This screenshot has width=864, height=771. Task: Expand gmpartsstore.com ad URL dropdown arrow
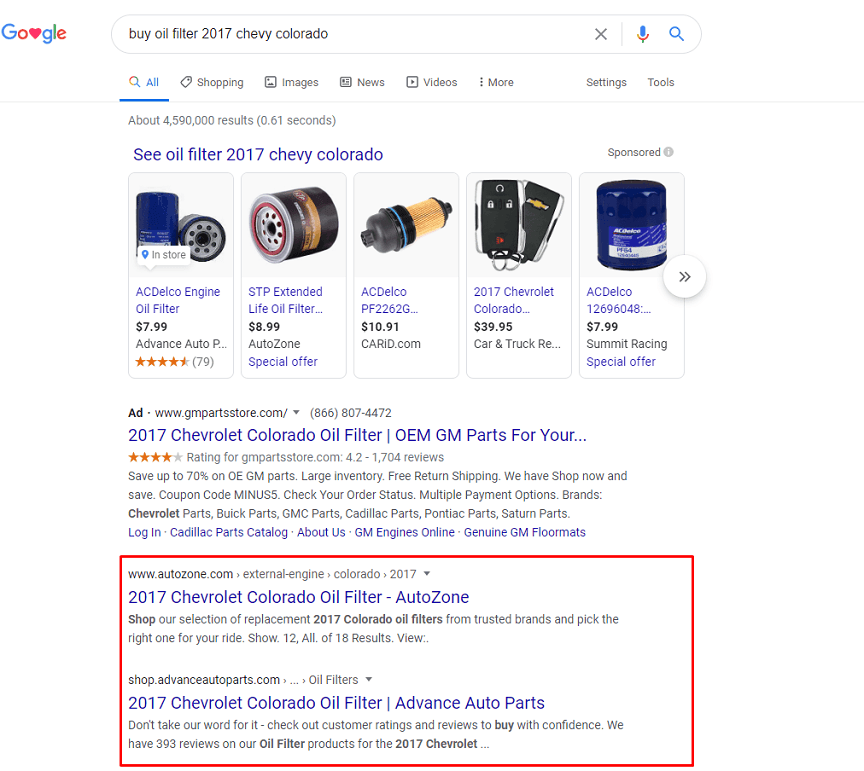click(x=296, y=412)
